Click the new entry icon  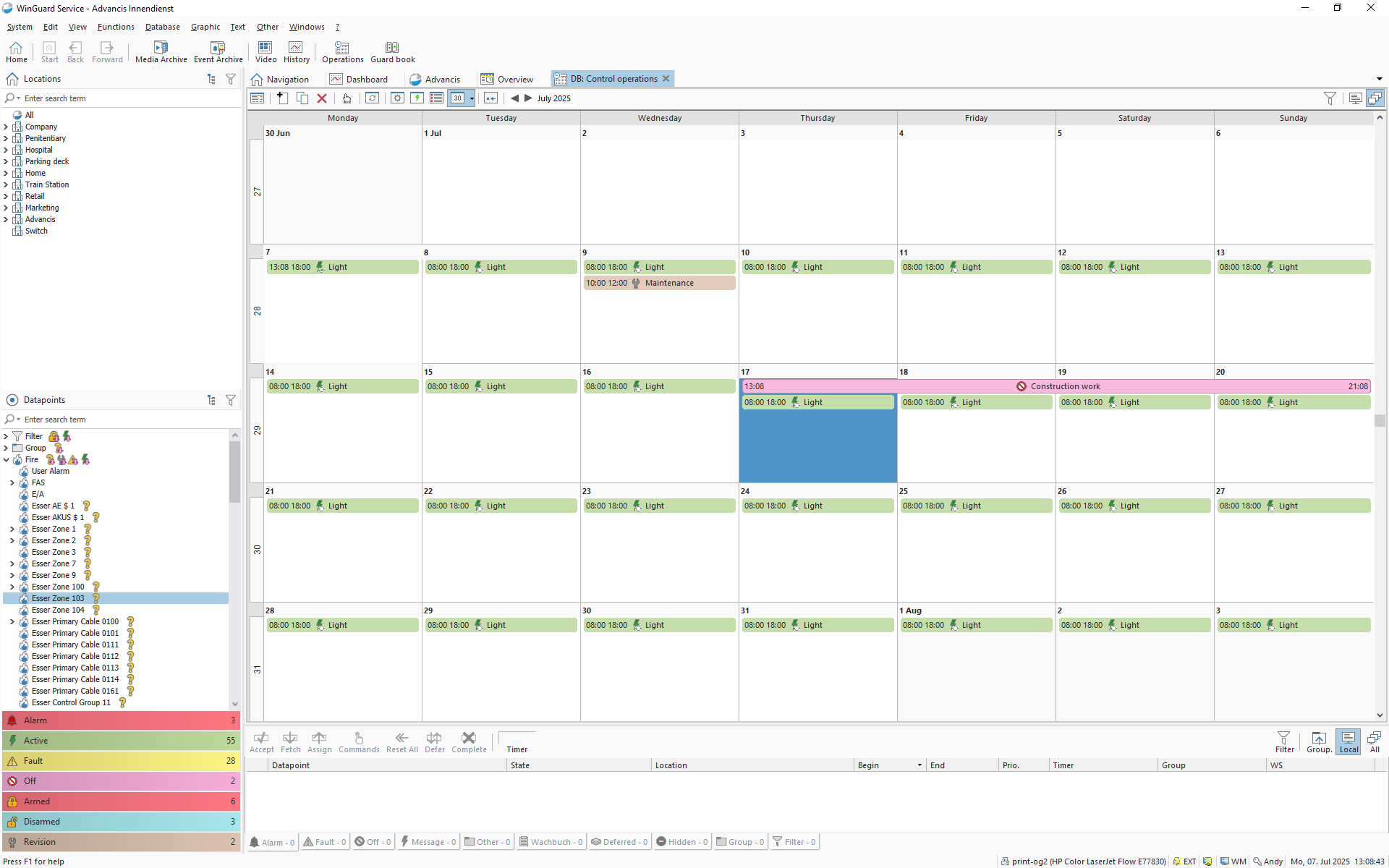(x=283, y=98)
